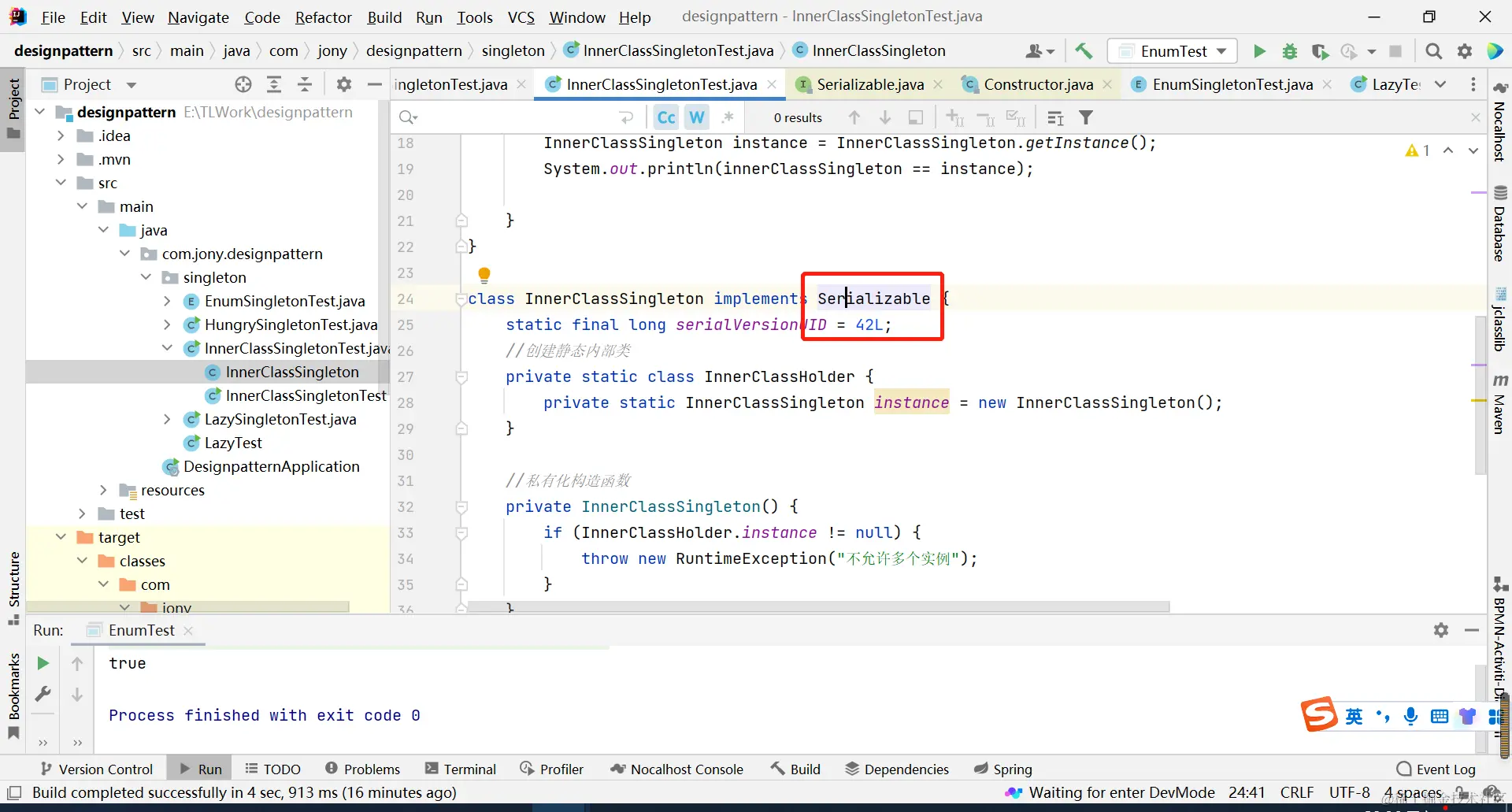The height and width of the screenshot is (812, 1512).
Task: Open the Terminal tool window
Action: pyautogui.click(x=461, y=769)
